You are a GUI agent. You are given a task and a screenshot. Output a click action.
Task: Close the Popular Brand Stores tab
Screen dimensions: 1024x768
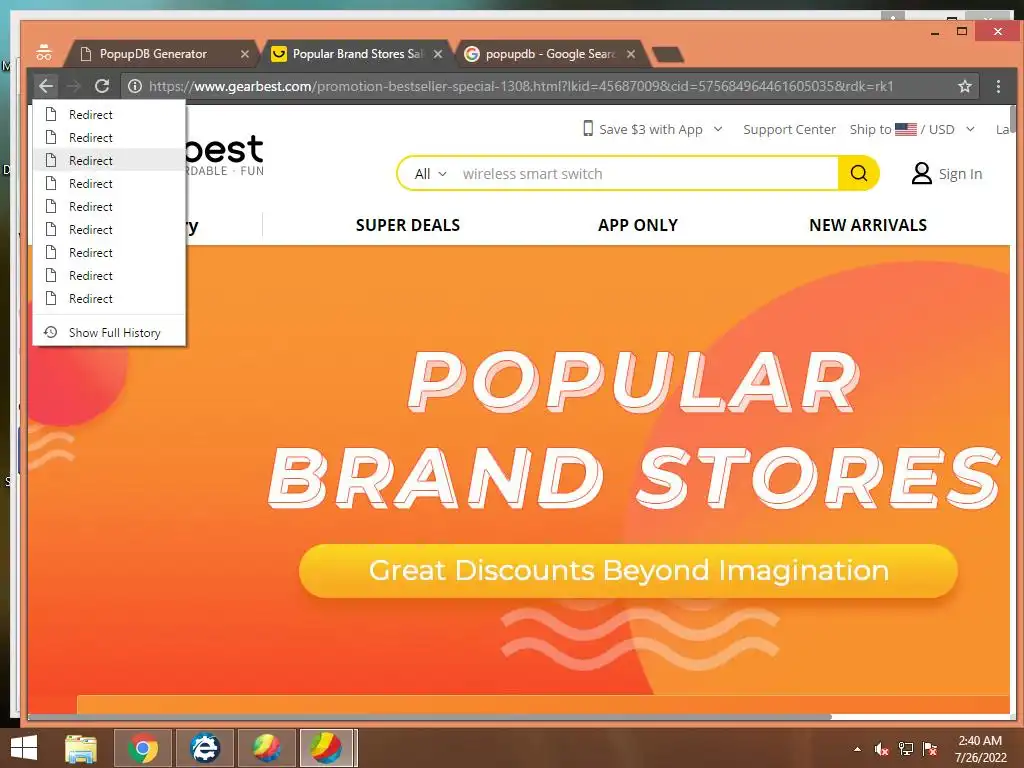pyautogui.click(x=438, y=54)
